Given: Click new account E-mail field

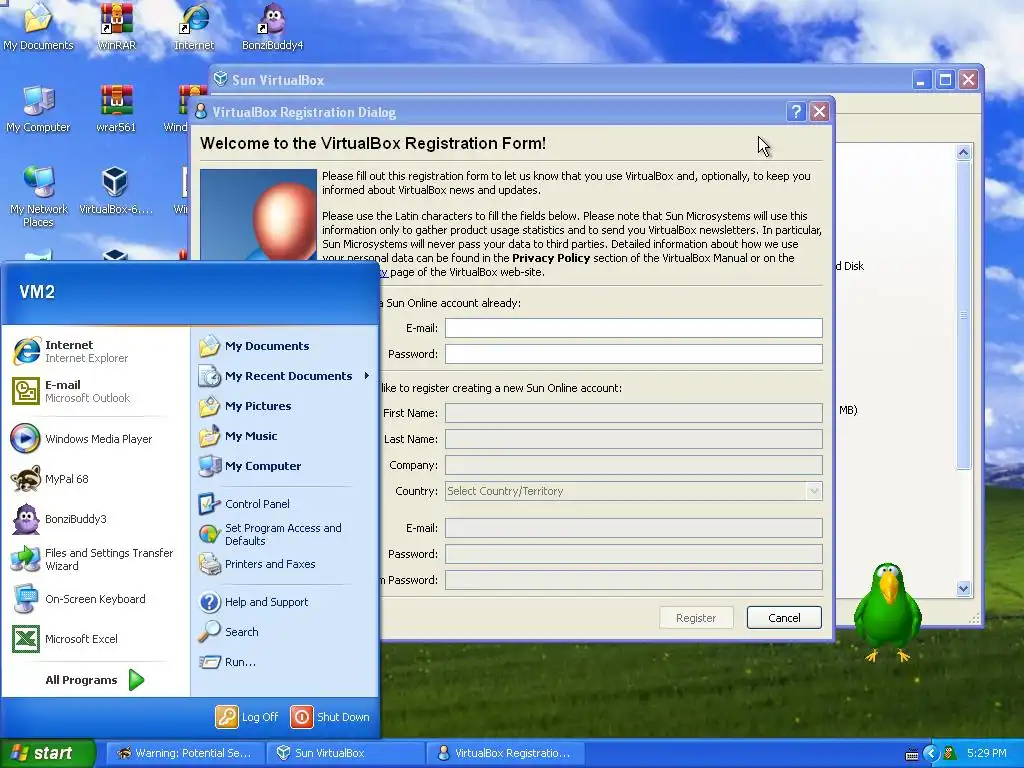Looking at the screenshot, I should 633,528.
